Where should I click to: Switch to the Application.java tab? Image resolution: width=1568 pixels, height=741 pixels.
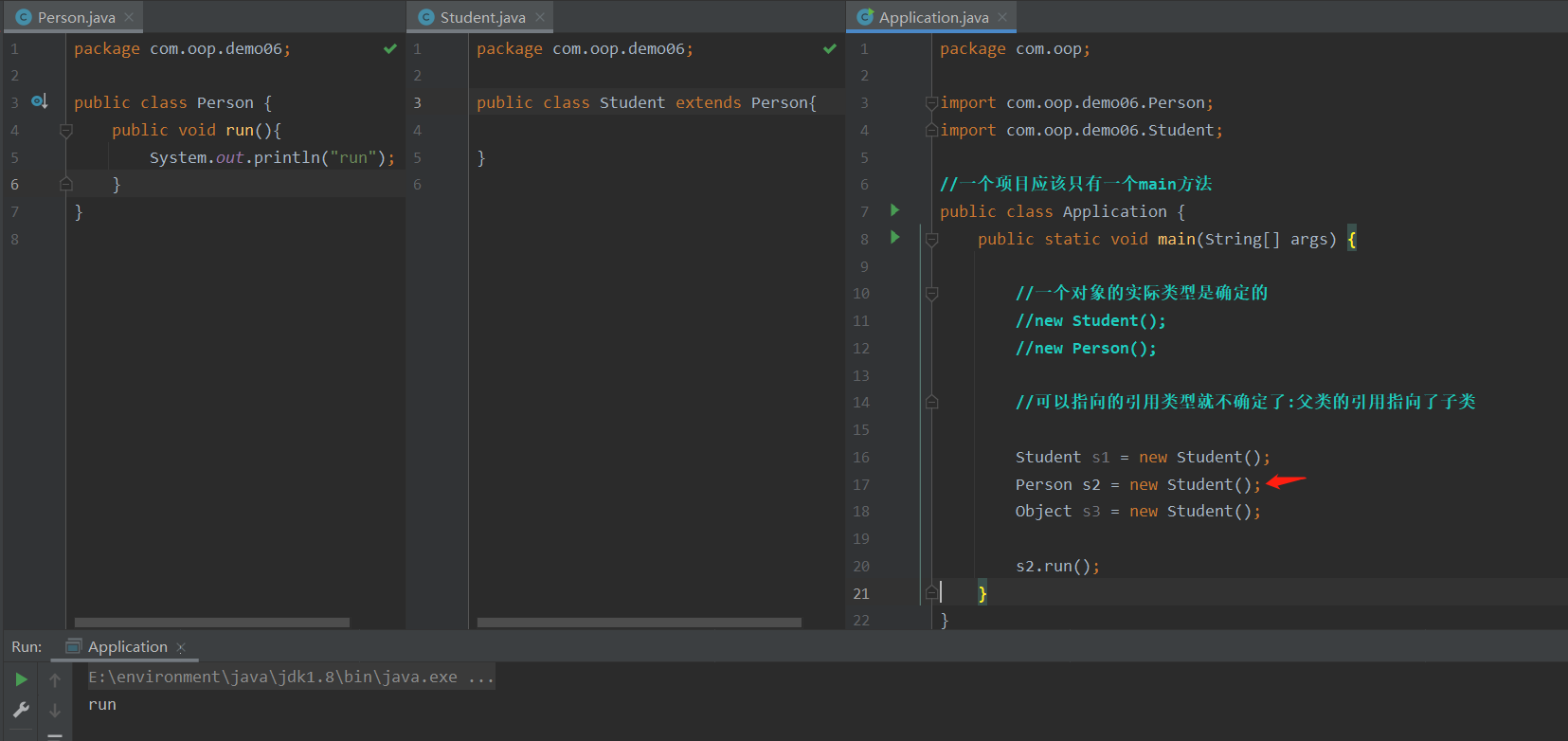coord(933,17)
